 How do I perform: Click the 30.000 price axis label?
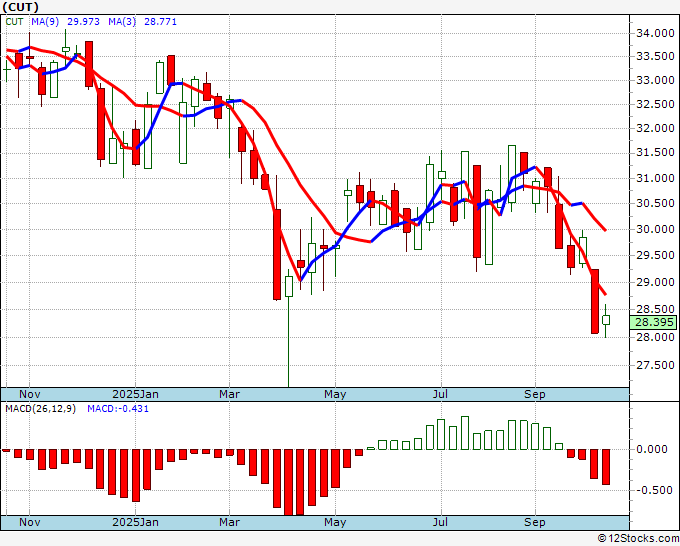click(655, 229)
